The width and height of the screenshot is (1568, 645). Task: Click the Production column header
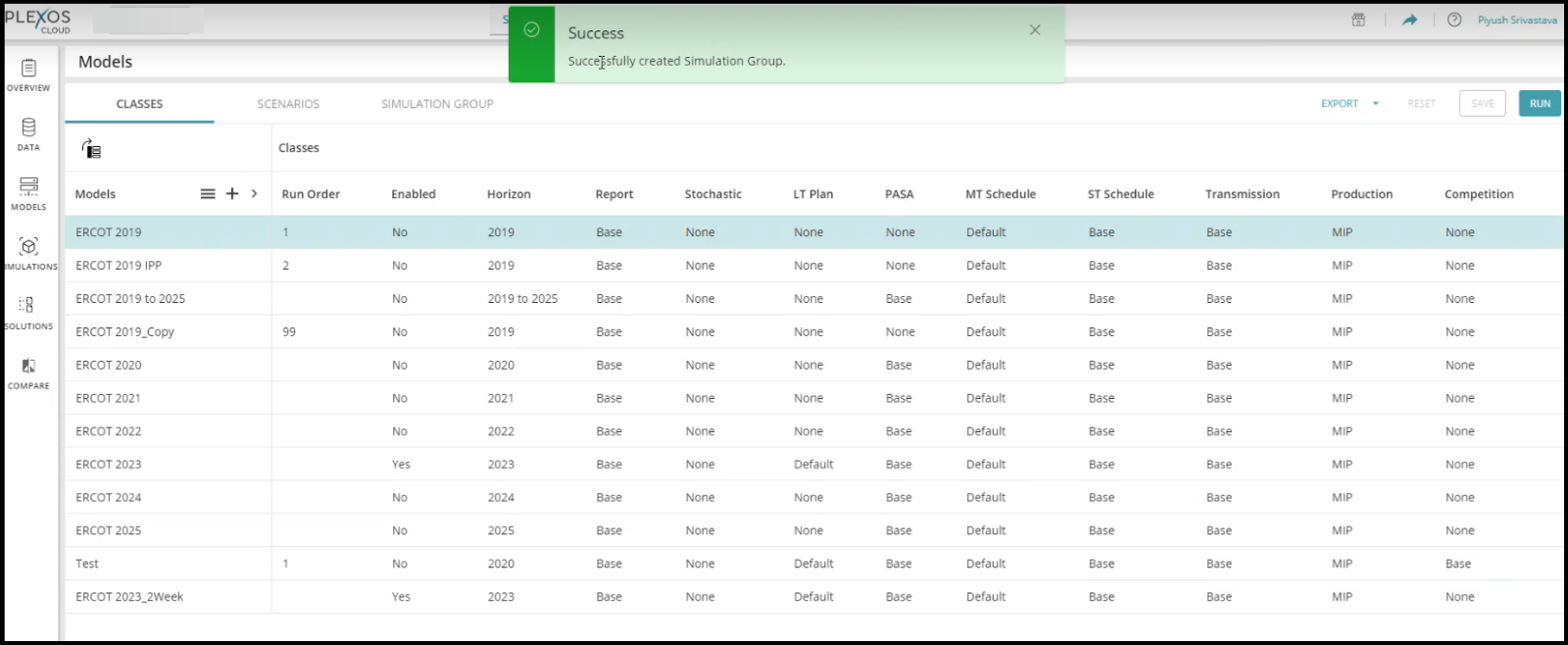click(1362, 194)
